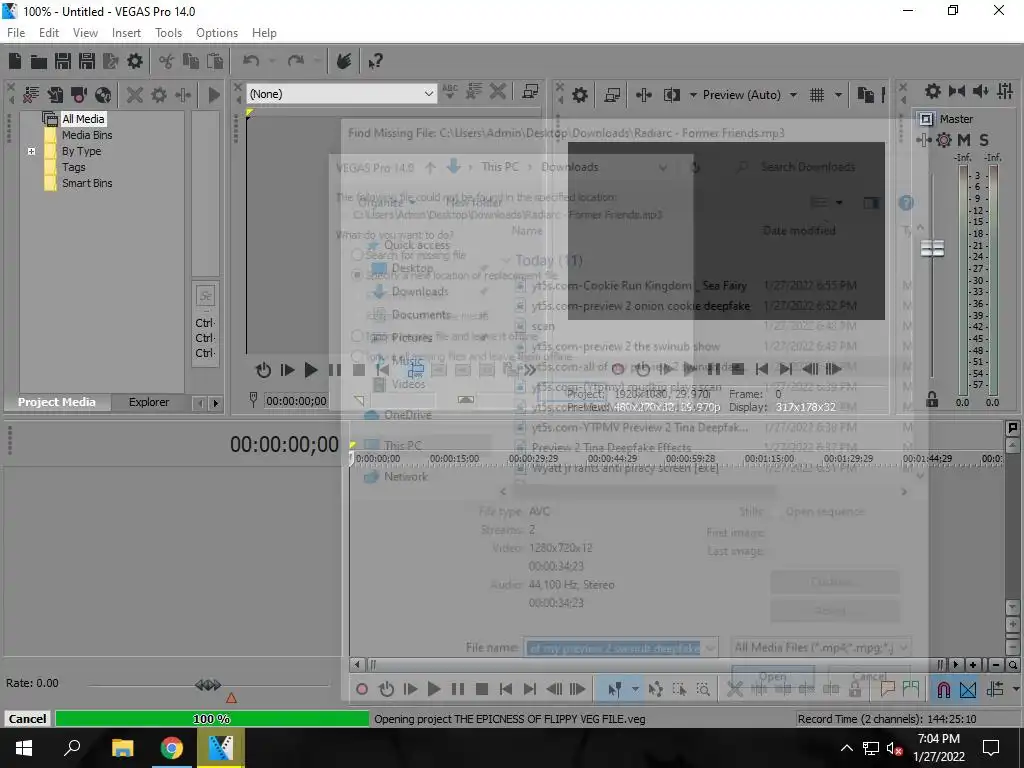Redo the last undone action
1024x768 pixels.
point(296,61)
